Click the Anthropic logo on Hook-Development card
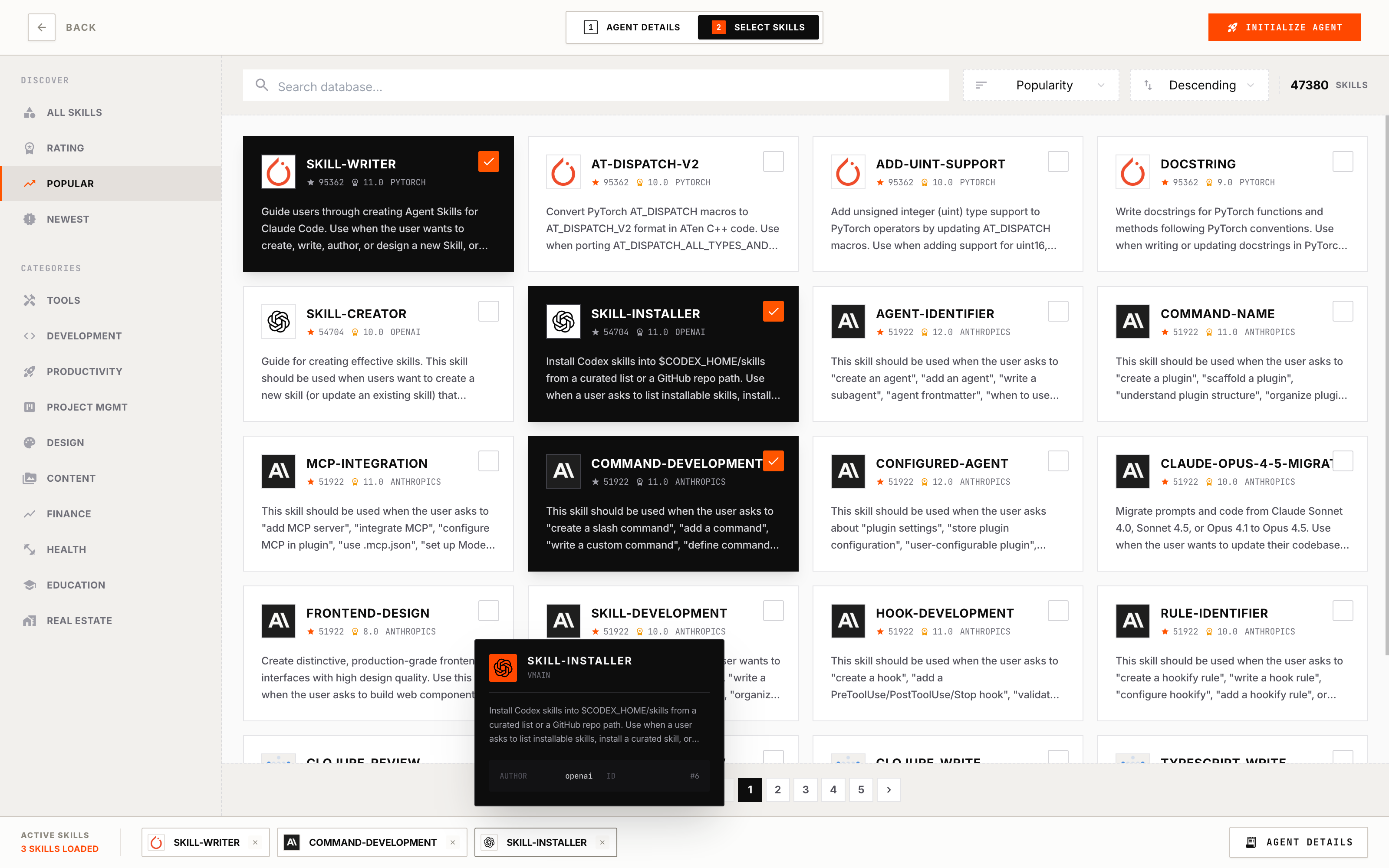Image resolution: width=1389 pixels, height=868 pixels. tap(848, 621)
